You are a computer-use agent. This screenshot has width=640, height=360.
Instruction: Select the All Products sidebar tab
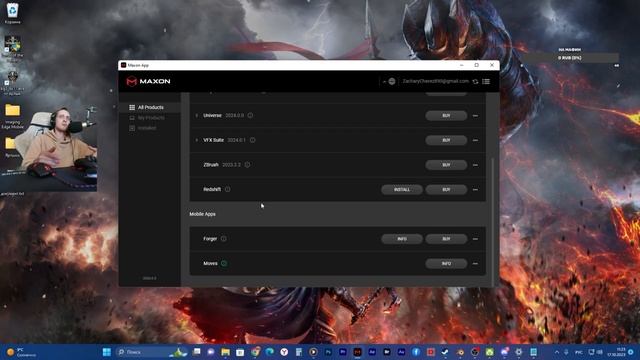[150, 107]
